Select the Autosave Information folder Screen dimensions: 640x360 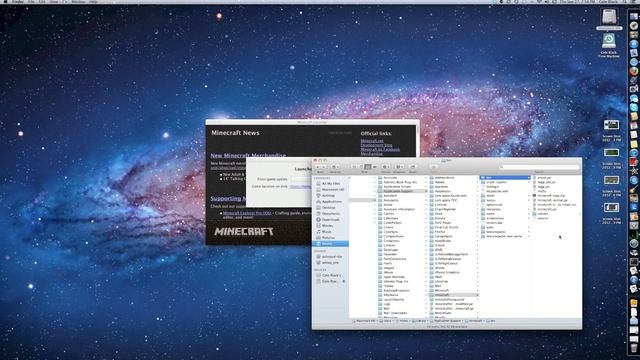pyautogui.click(x=402, y=209)
